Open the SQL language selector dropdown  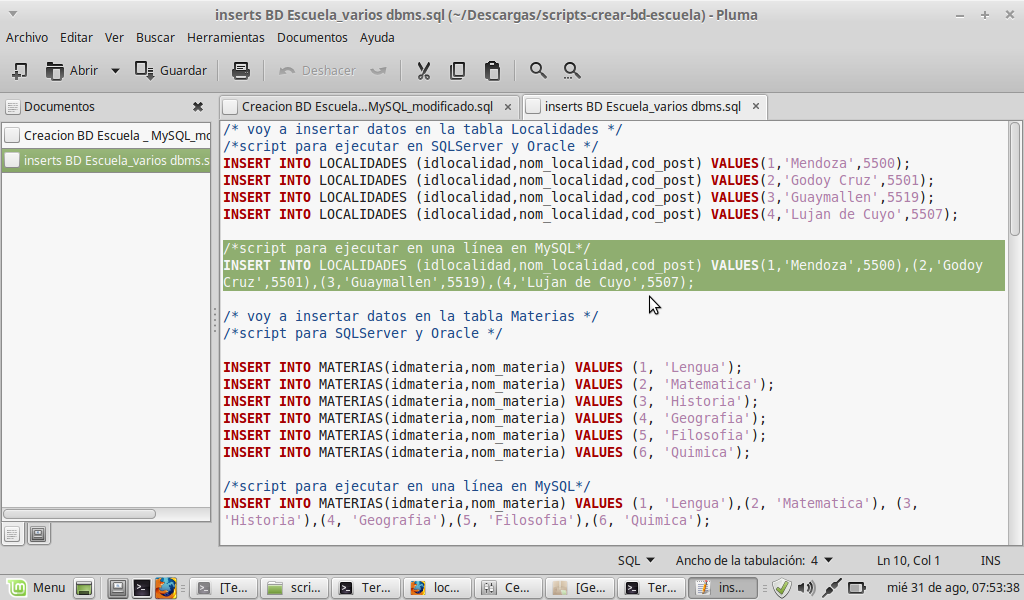636,560
